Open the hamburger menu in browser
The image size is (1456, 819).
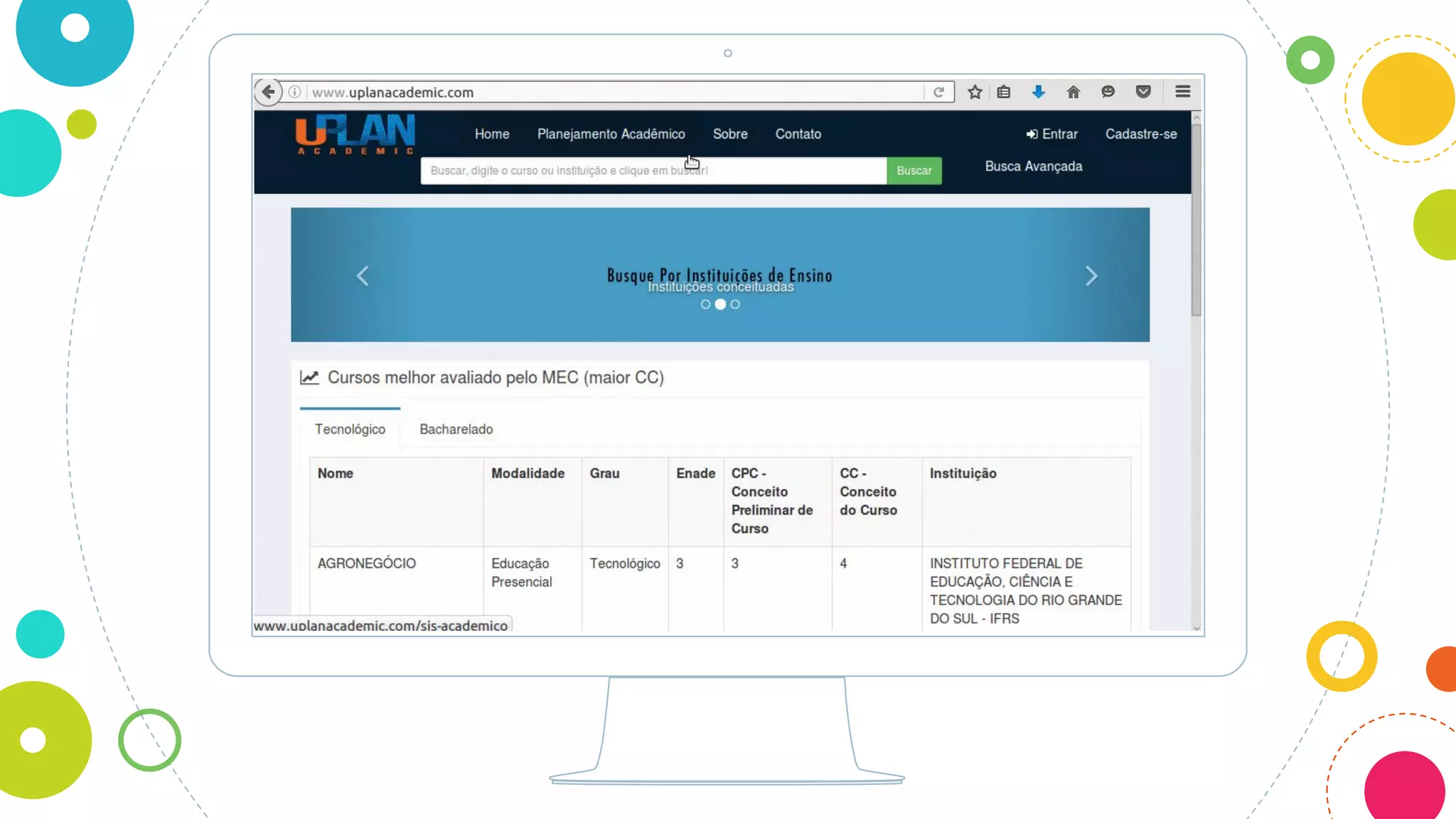pos(1182,92)
